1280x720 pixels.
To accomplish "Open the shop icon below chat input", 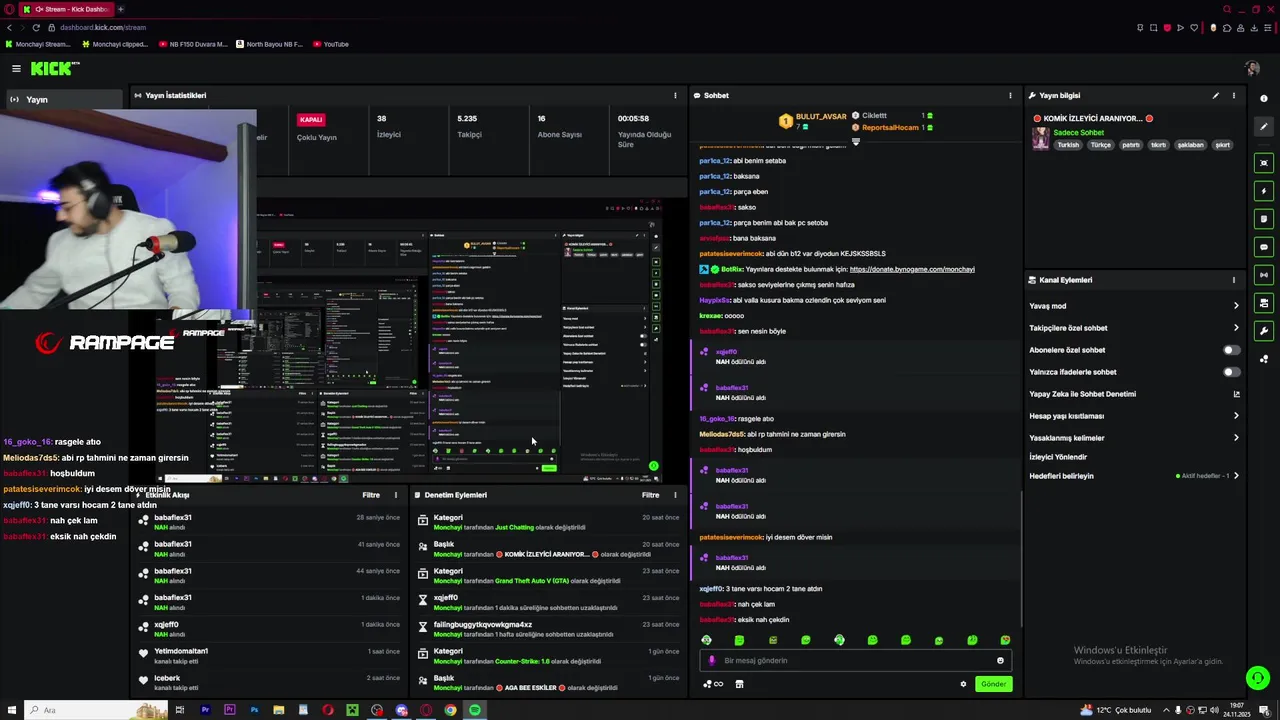I will tap(739, 684).
